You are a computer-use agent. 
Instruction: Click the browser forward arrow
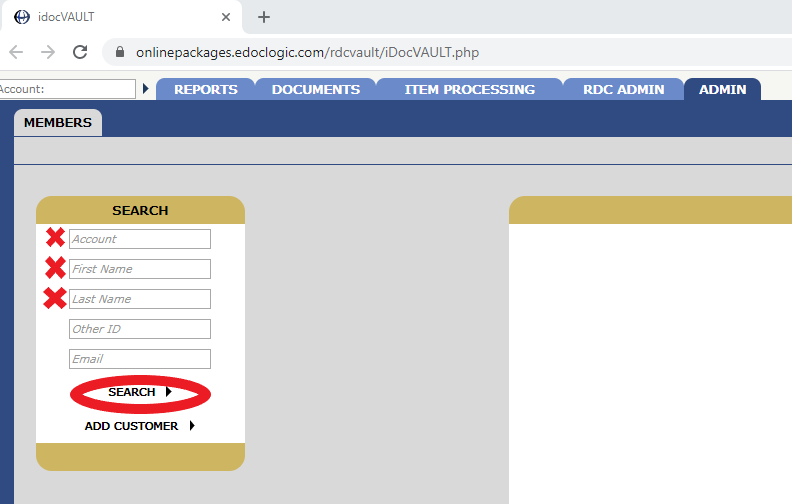48,52
